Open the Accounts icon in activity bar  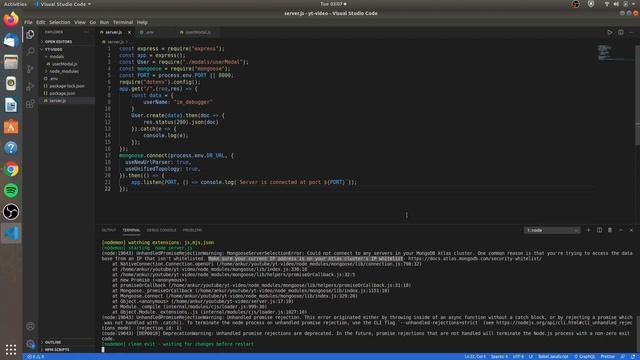[30, 326]
